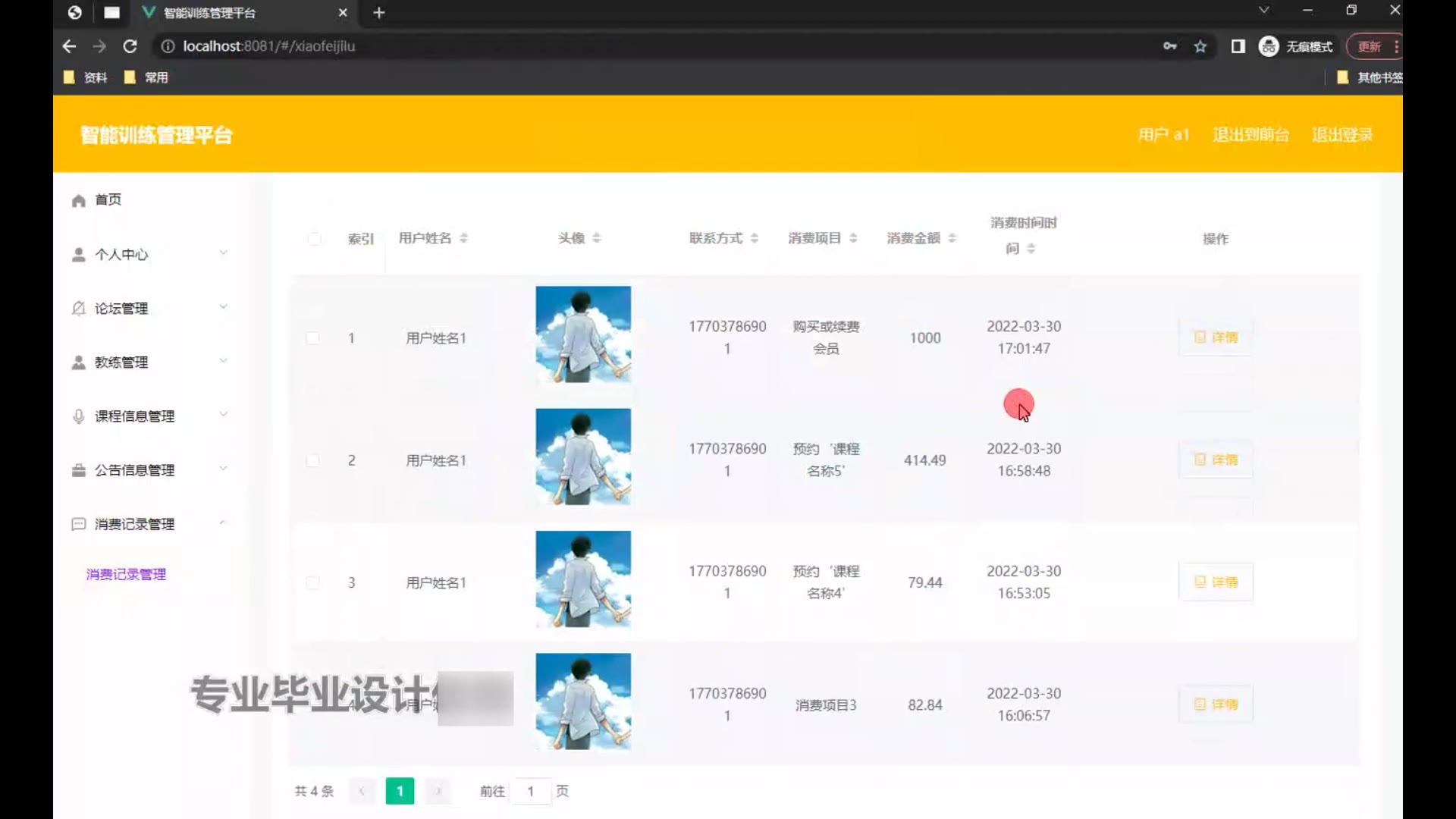Viewport: 1456px width, 819px height.
Task: Click the 用户姓名 column sort arrows
Action: (x=463, y=238)
